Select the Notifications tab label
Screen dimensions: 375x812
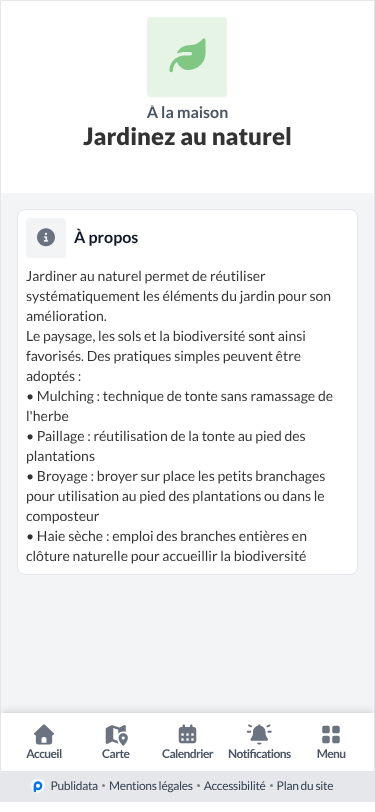tap(259, 753)
